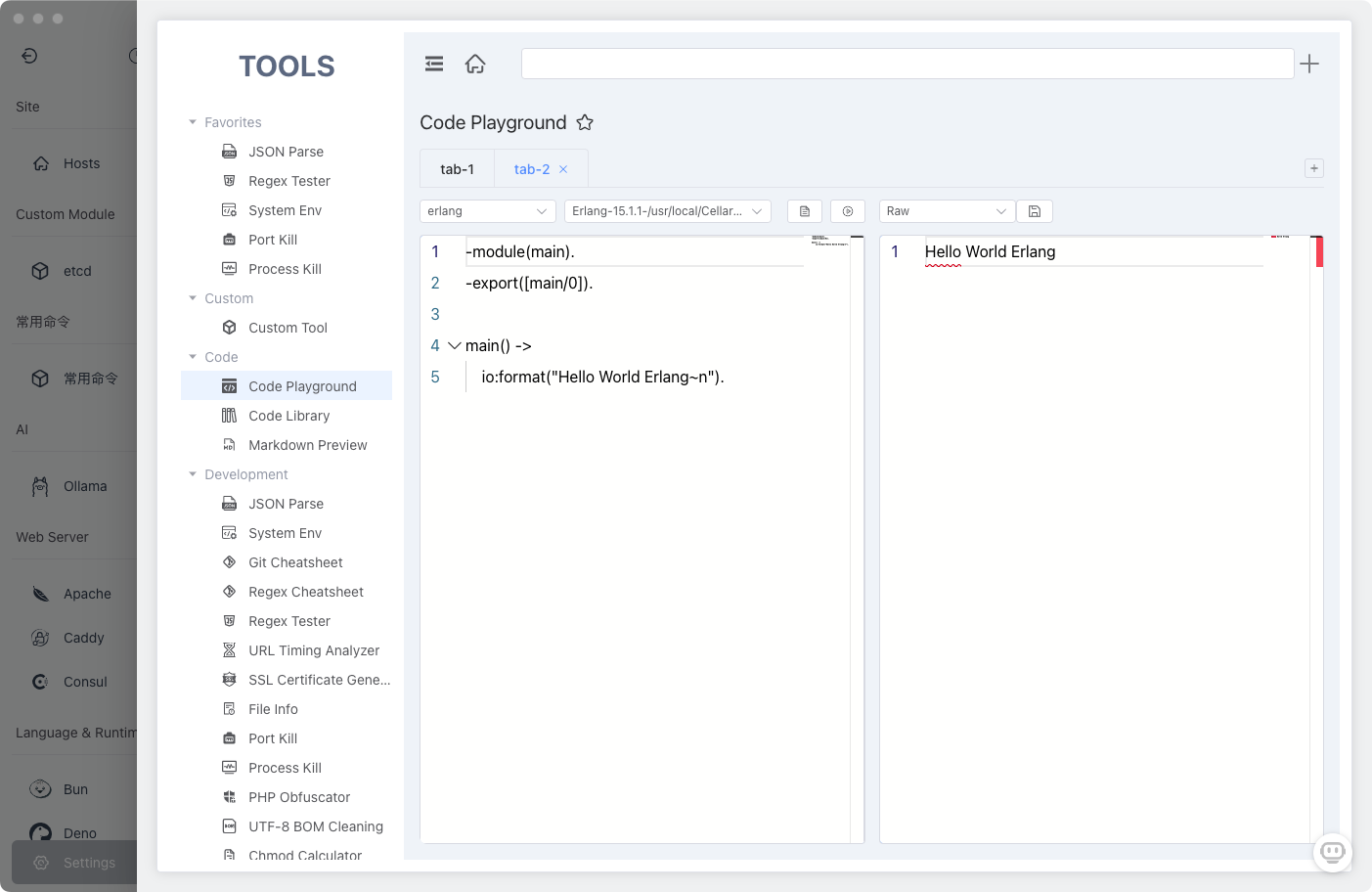The height and width of the screenshot is (892, 1372).
Task: Open the code file document icon button
Action: click(805, 211)
